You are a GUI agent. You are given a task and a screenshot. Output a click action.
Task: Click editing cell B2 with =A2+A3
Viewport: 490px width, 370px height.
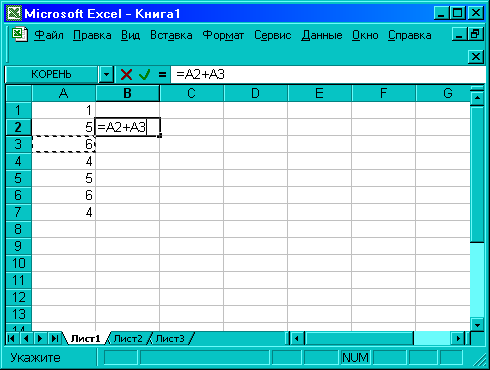[127, 127]
